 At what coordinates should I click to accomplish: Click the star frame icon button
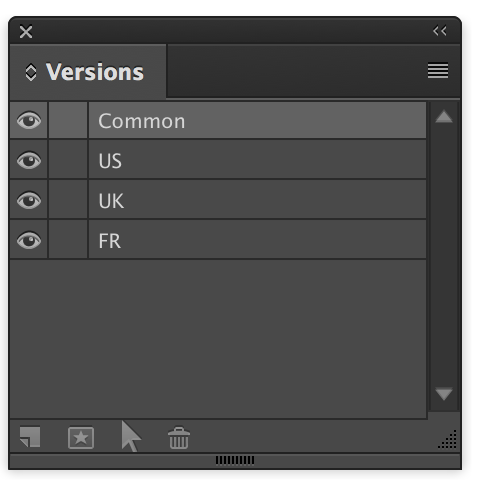tap(81, 438)
